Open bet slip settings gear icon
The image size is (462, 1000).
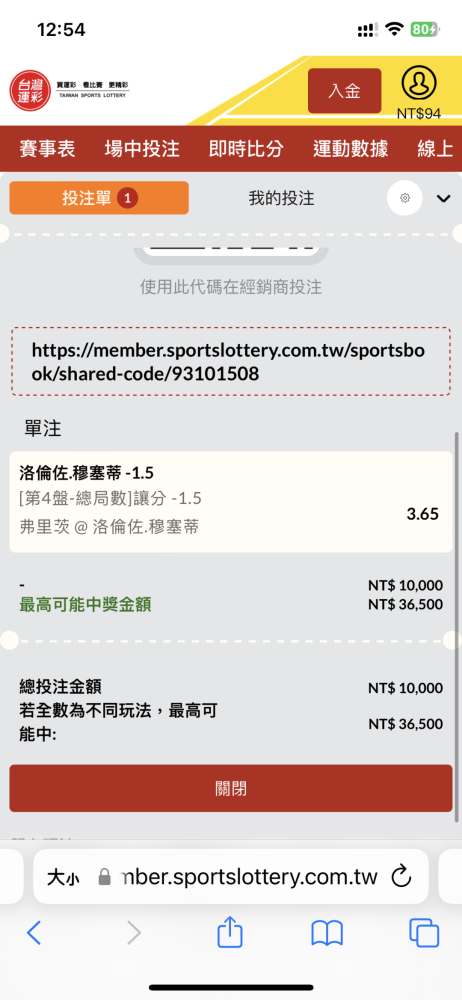(405, 198)
